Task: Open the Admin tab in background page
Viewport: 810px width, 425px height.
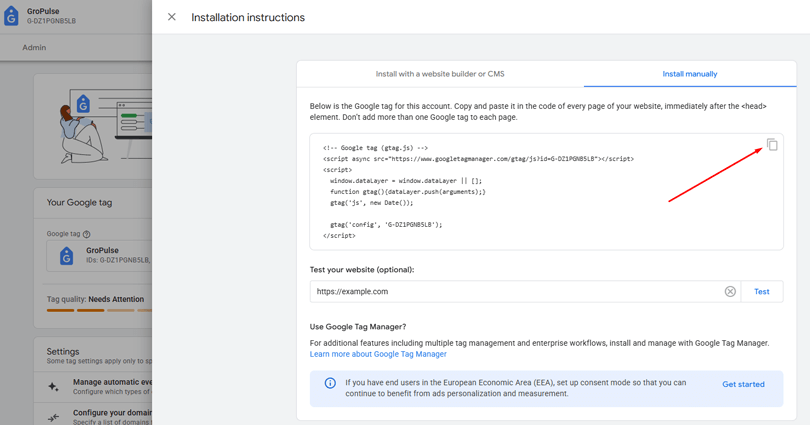Action: click(x=34, y=48)
